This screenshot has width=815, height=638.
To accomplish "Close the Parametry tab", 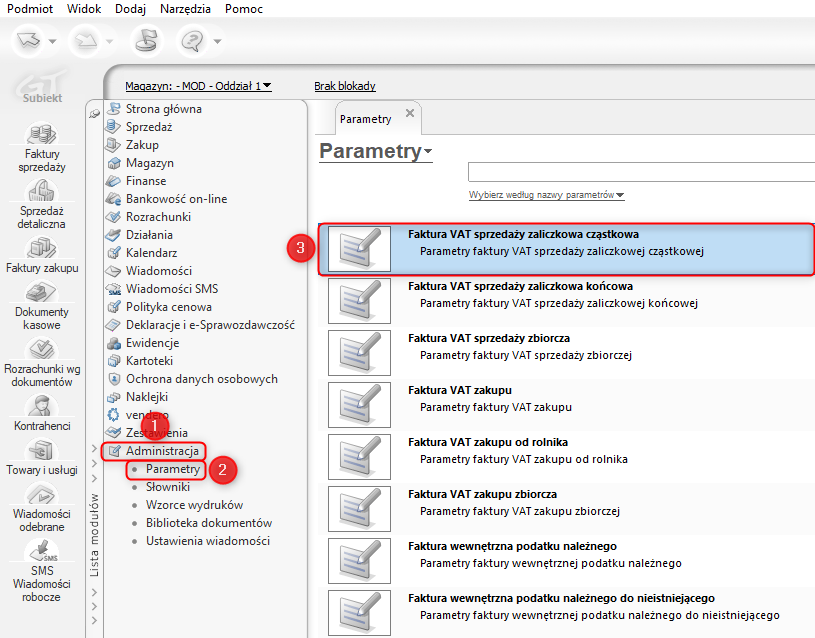I will (x=410, y=113).
